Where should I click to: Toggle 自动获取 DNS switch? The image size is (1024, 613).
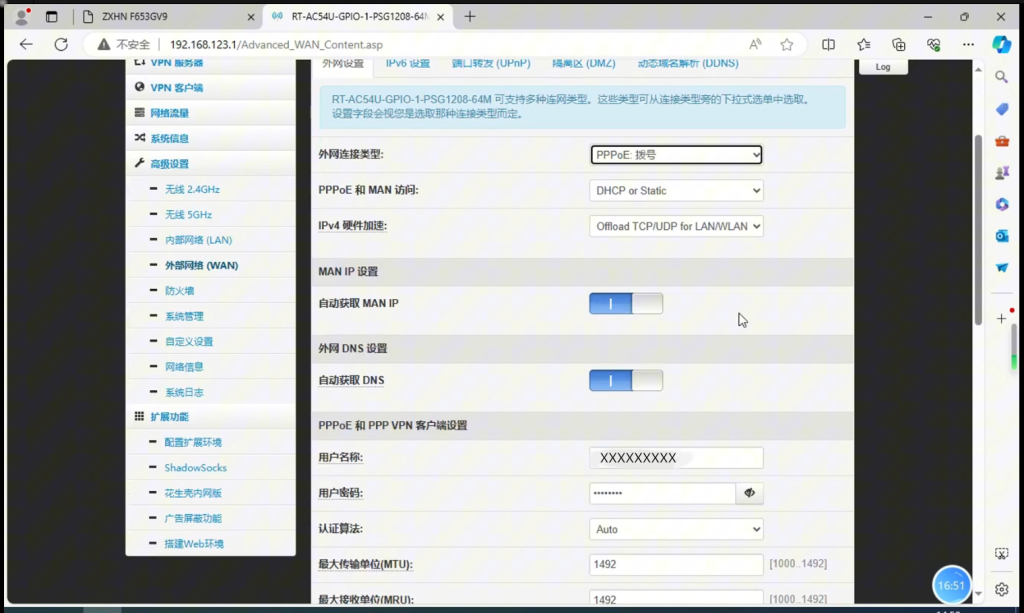point(626,381)
